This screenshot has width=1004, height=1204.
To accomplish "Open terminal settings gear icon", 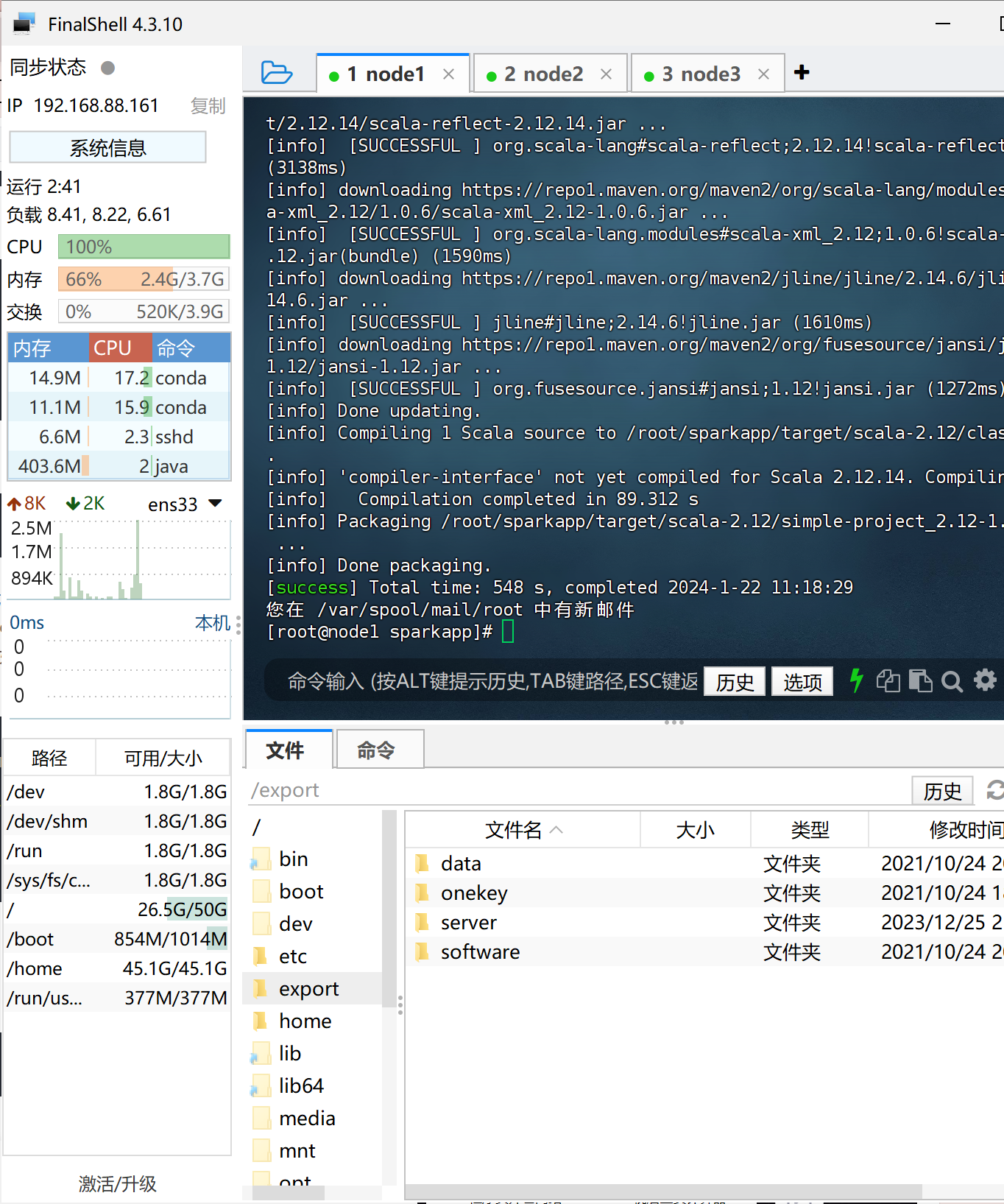I will (x=985, y=680).
